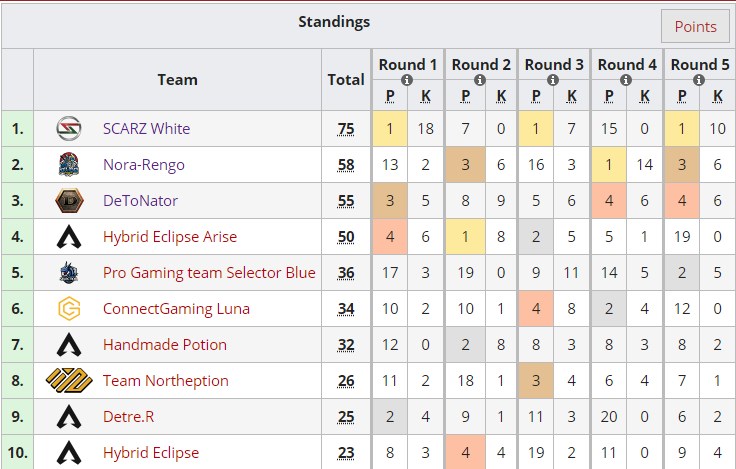Click the Round 1 P column abbreviation
736x469 pixels.
pyautogui.click(x=390, y=96)
